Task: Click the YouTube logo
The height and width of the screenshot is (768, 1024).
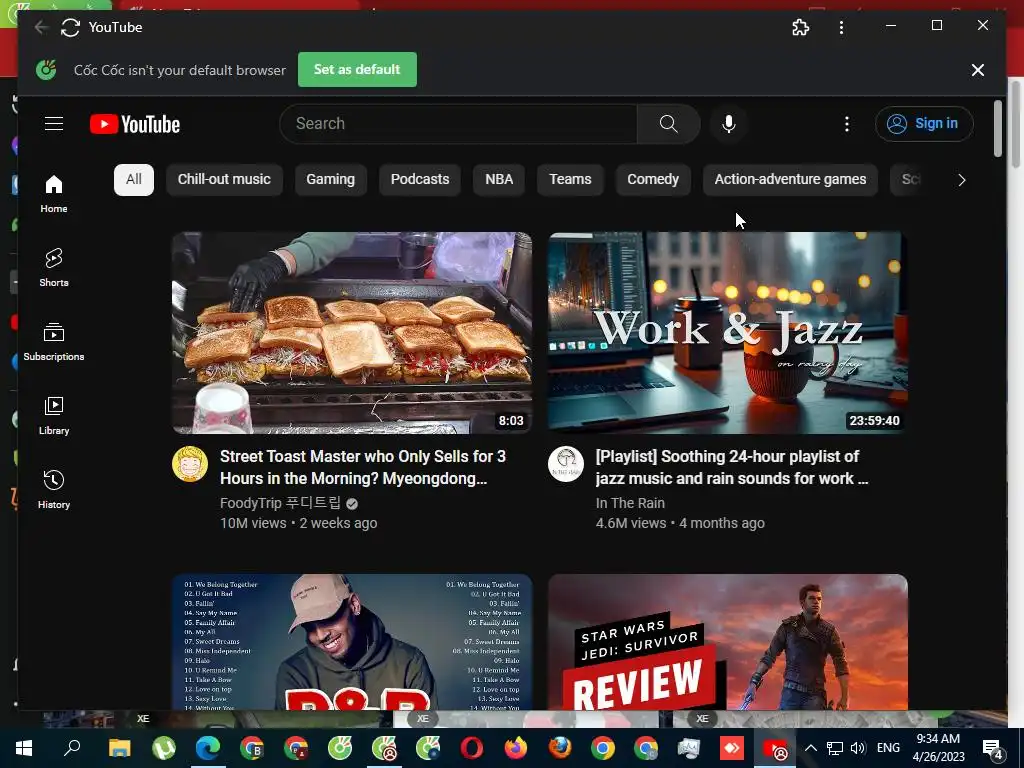Action: tap(135, 124)
